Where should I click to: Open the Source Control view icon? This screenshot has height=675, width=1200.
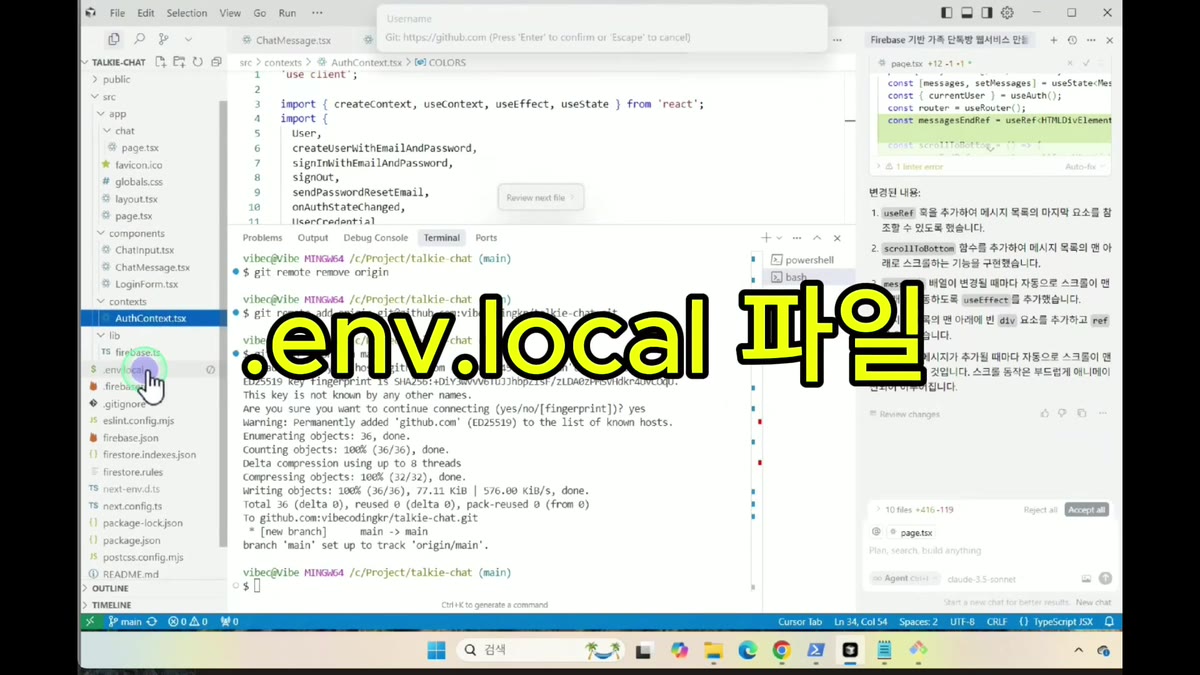[x=163, y=40]
